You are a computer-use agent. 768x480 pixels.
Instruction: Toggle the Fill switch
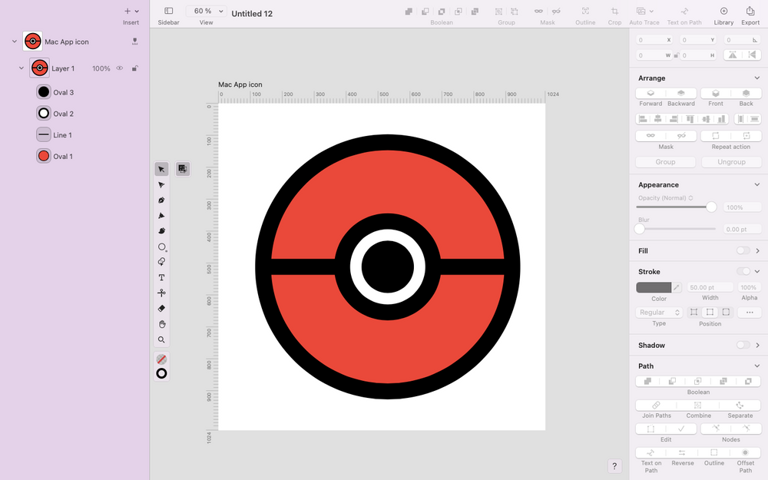coord(743,251)
